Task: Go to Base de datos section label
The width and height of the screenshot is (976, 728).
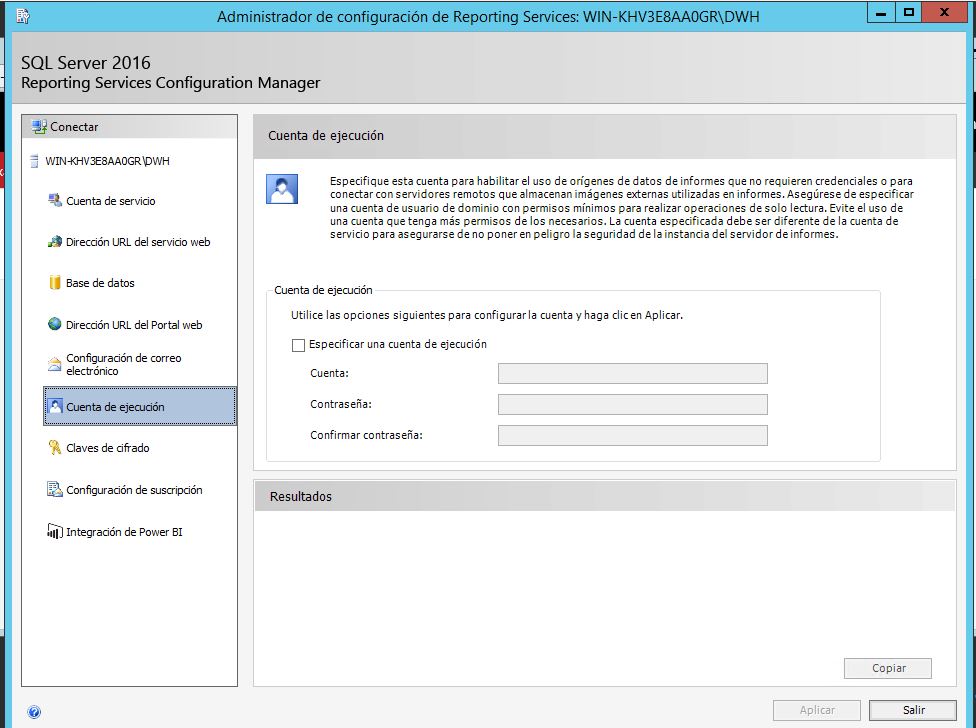Action: (x=100, y=283)
